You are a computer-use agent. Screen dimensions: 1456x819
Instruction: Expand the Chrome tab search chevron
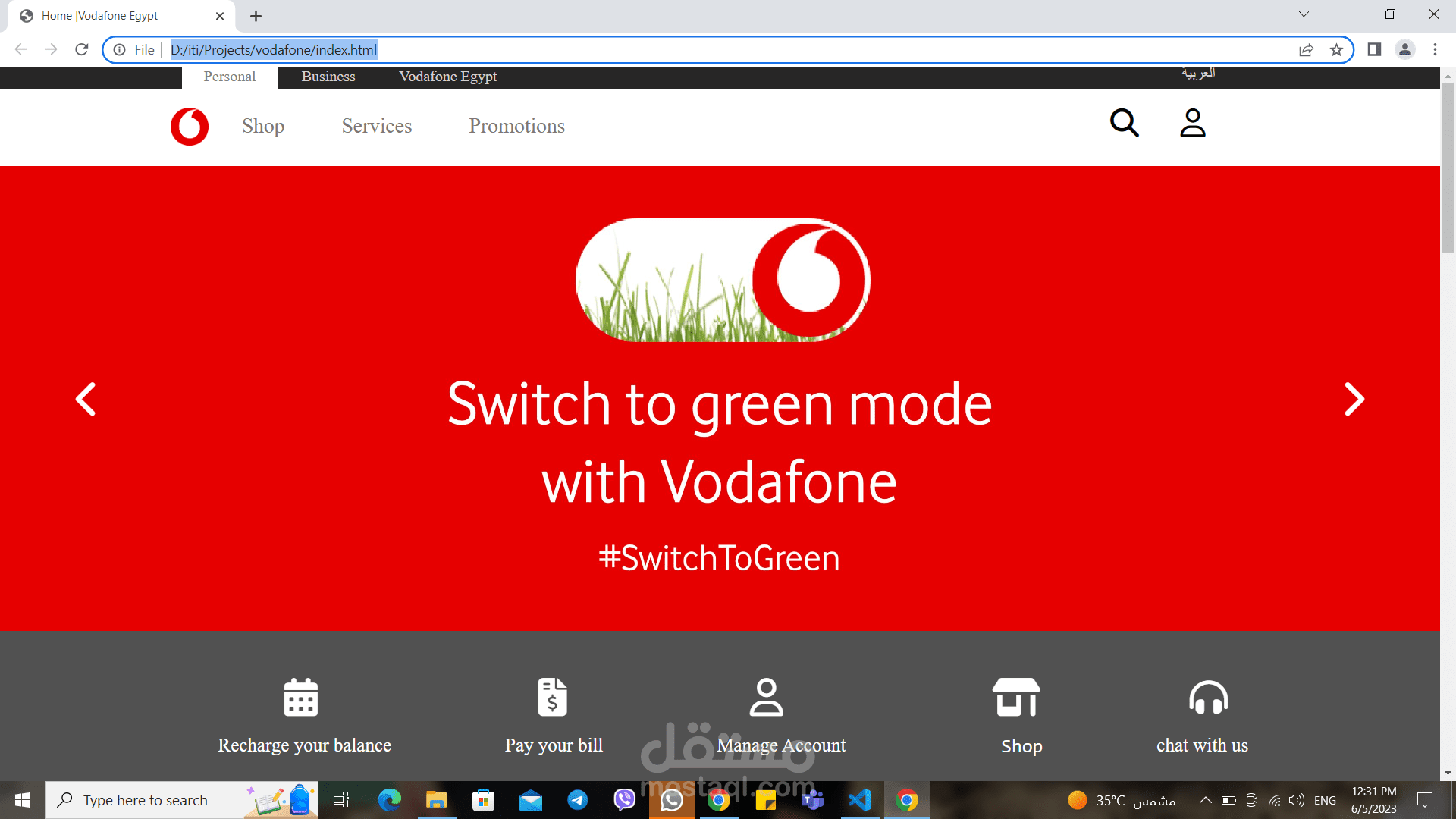tap(1304, 14)
